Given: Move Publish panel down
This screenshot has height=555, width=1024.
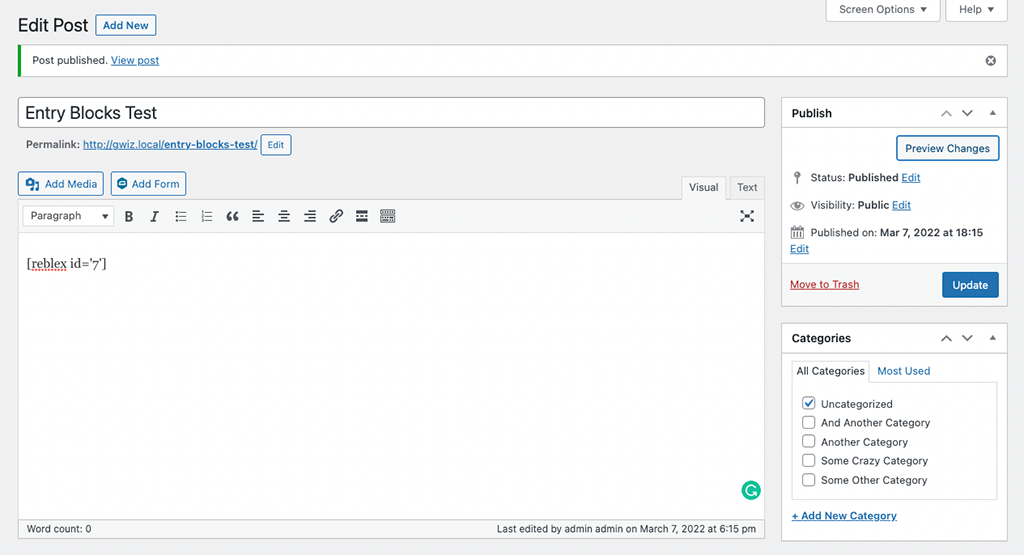Looking at the screenshot, I should coord(967,113).
